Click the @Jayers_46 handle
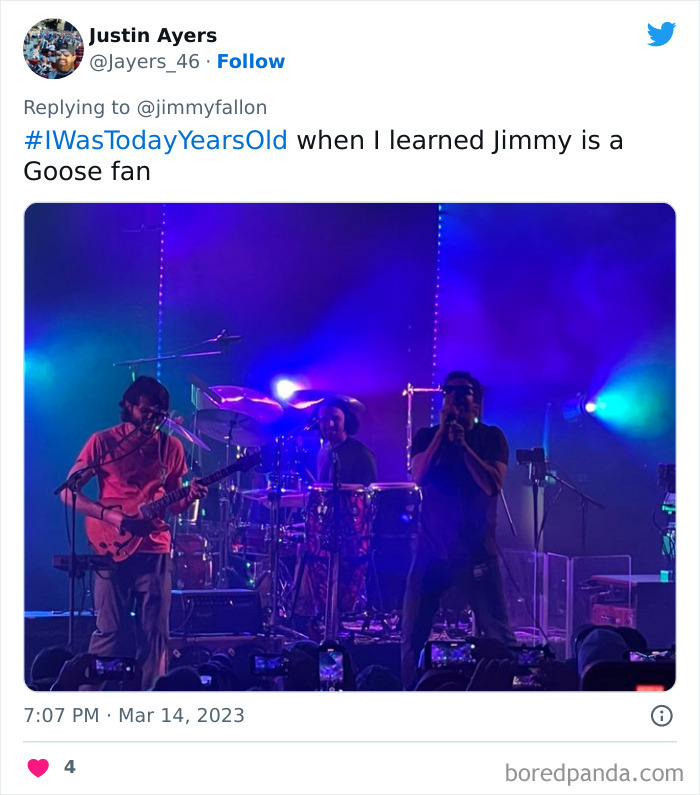This screenshot has height=795, width=700. [x=144, y=61]
